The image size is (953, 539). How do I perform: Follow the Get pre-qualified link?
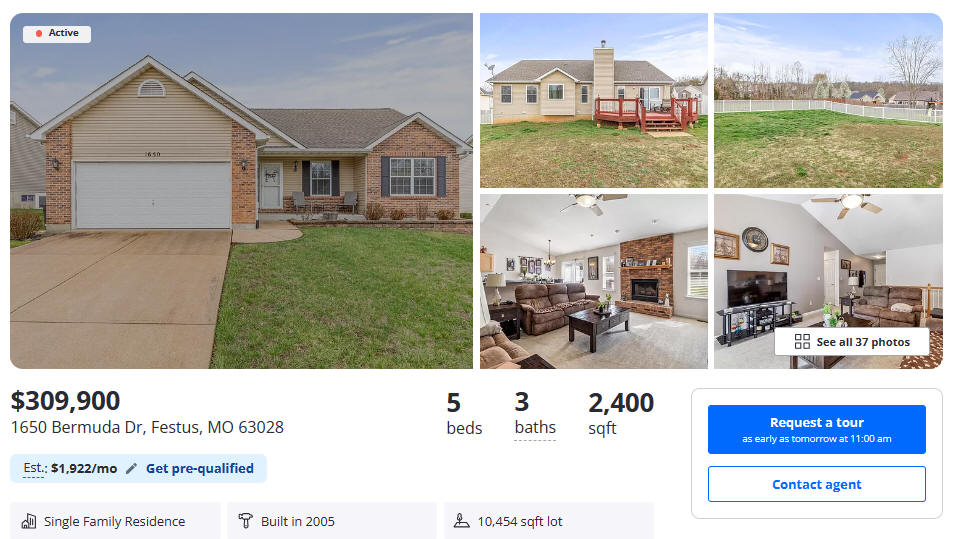(x=200, y=469)
